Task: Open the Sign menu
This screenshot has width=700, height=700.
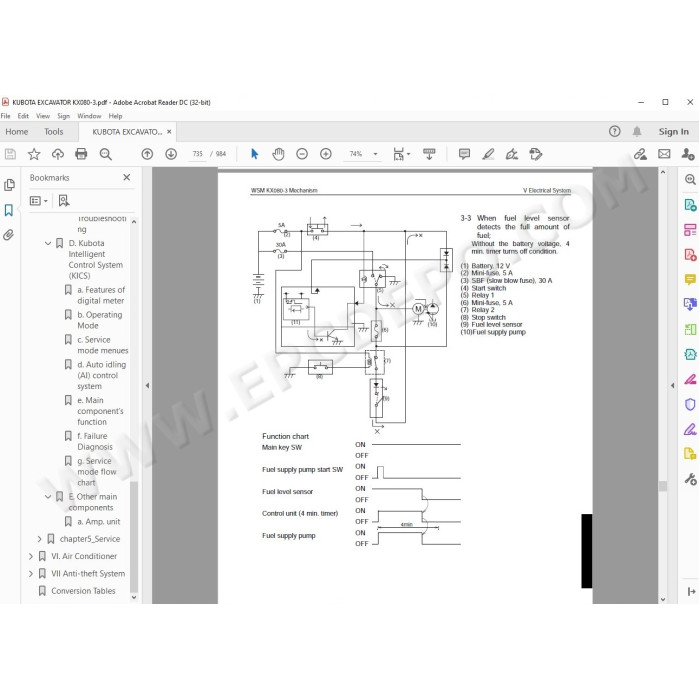Action: coord(63,116)
